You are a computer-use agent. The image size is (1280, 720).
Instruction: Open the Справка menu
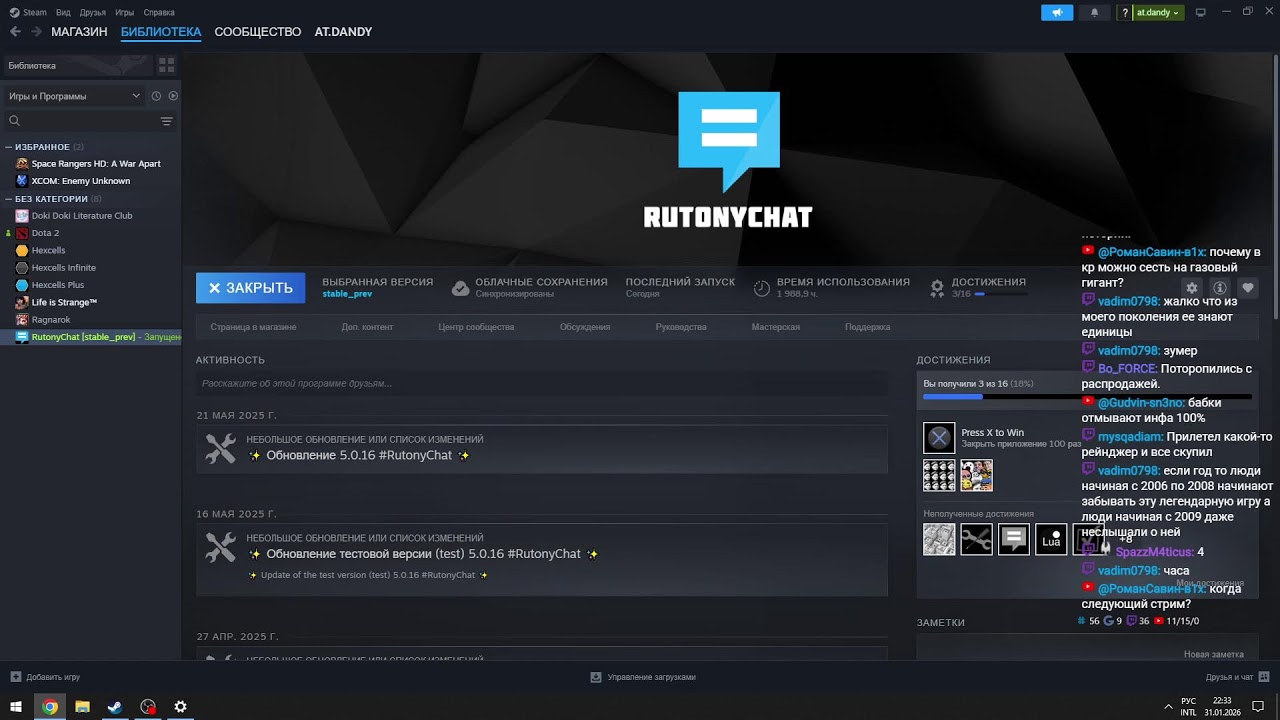(x=159, y=12)
